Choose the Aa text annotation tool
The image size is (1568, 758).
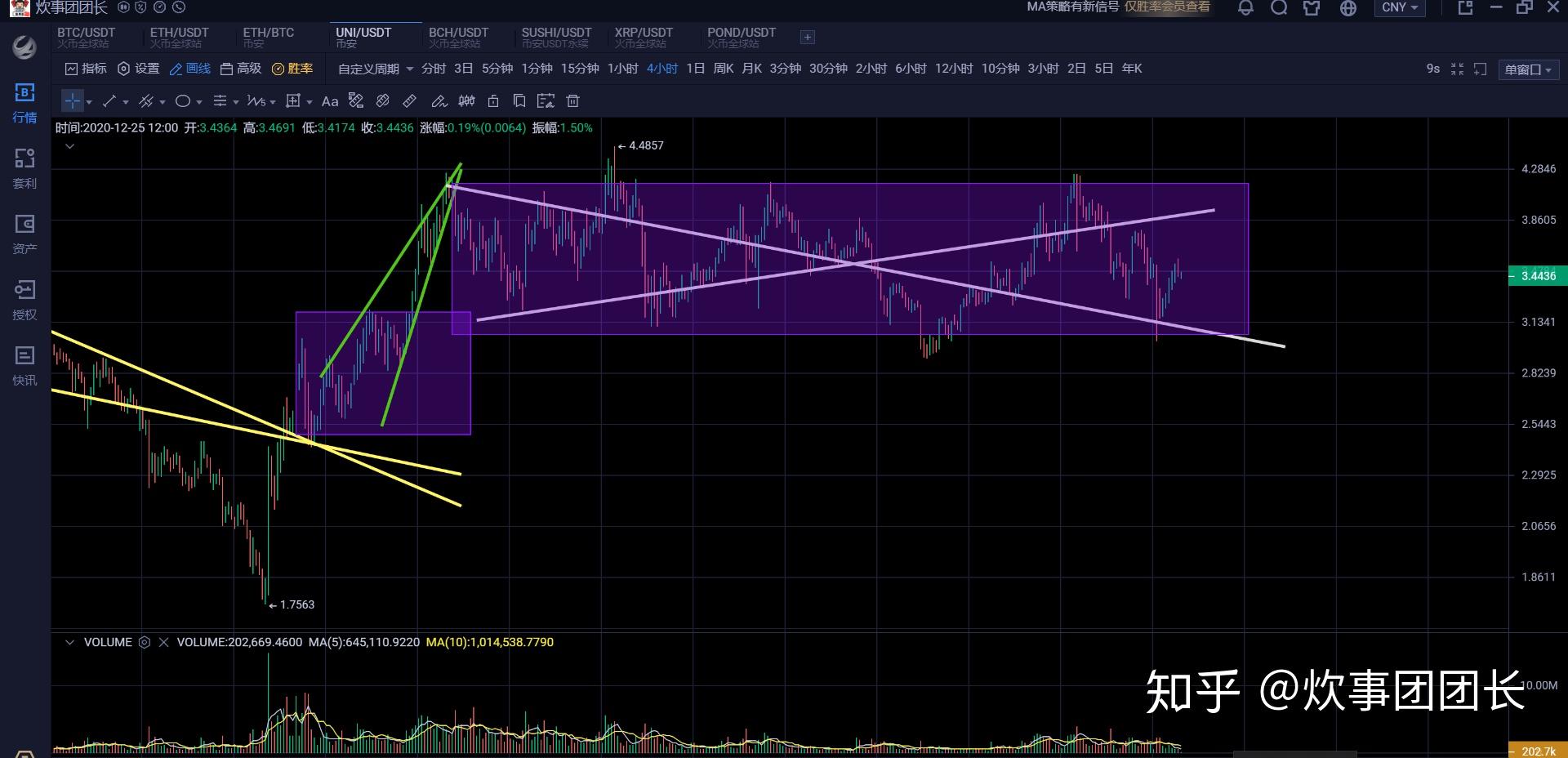[330, 101]
